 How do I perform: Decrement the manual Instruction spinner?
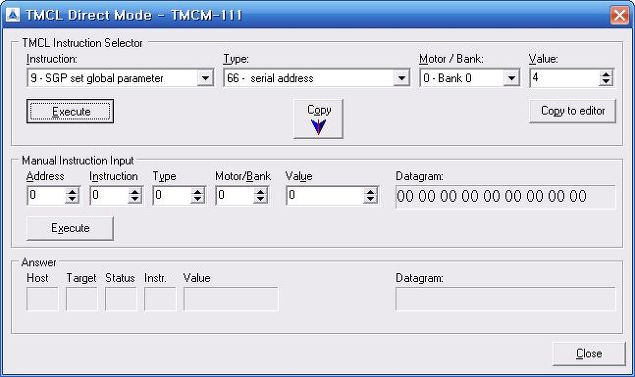tap(135, 200)
